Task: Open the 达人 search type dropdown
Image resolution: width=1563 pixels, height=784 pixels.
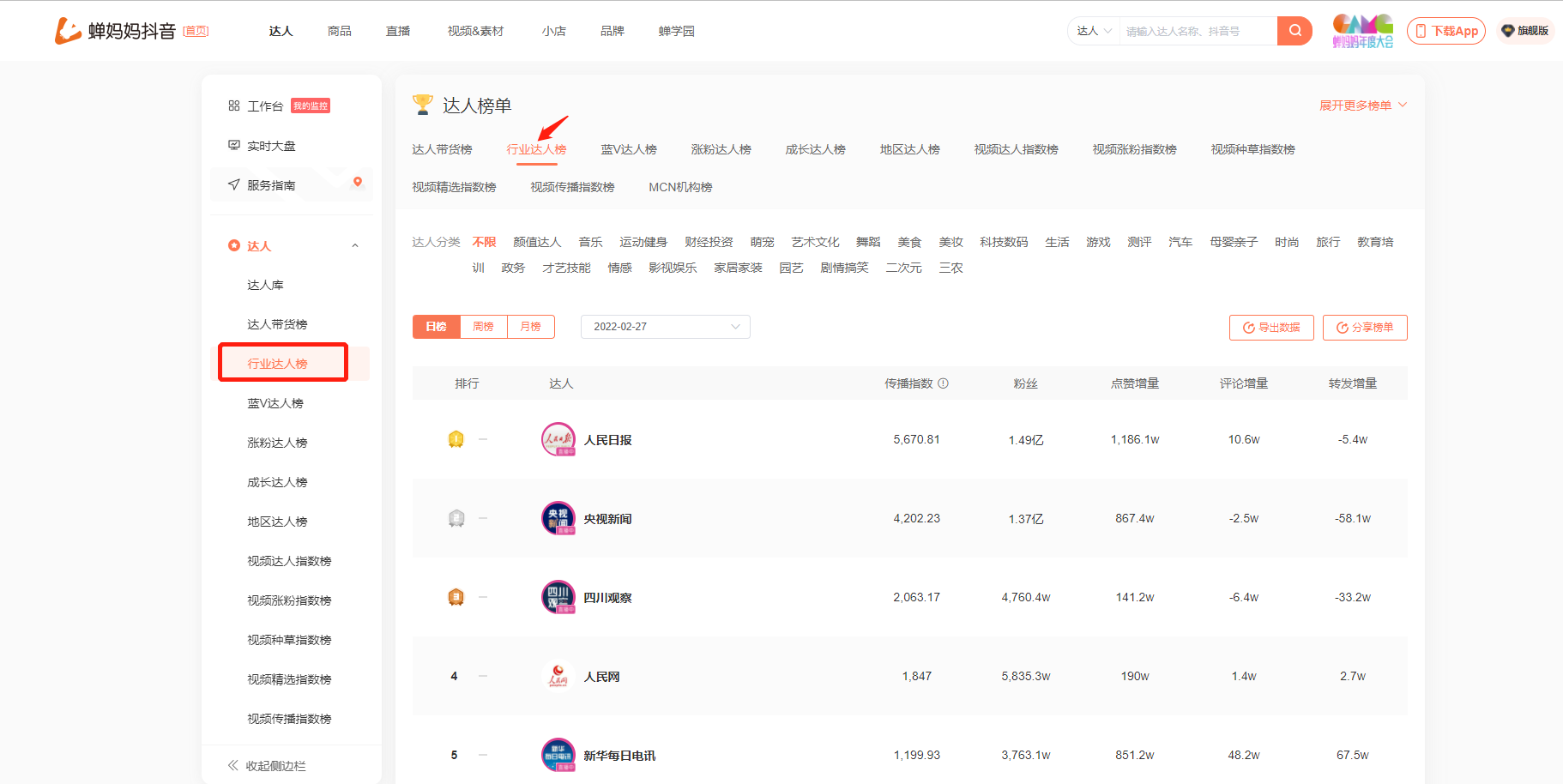Action: [1094, 31]
